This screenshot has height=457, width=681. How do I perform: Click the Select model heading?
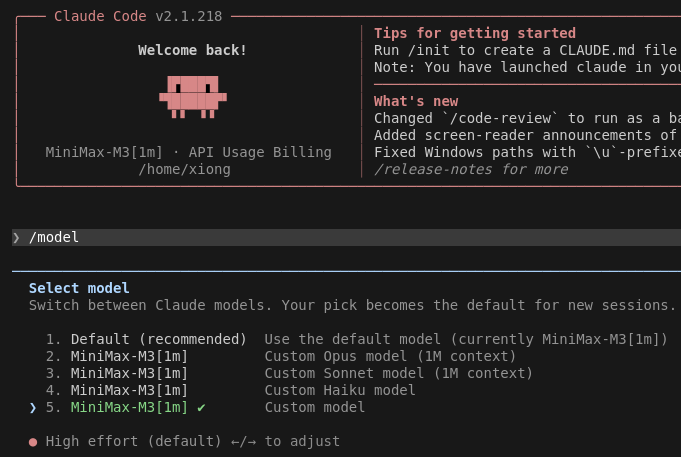(79, 288)
